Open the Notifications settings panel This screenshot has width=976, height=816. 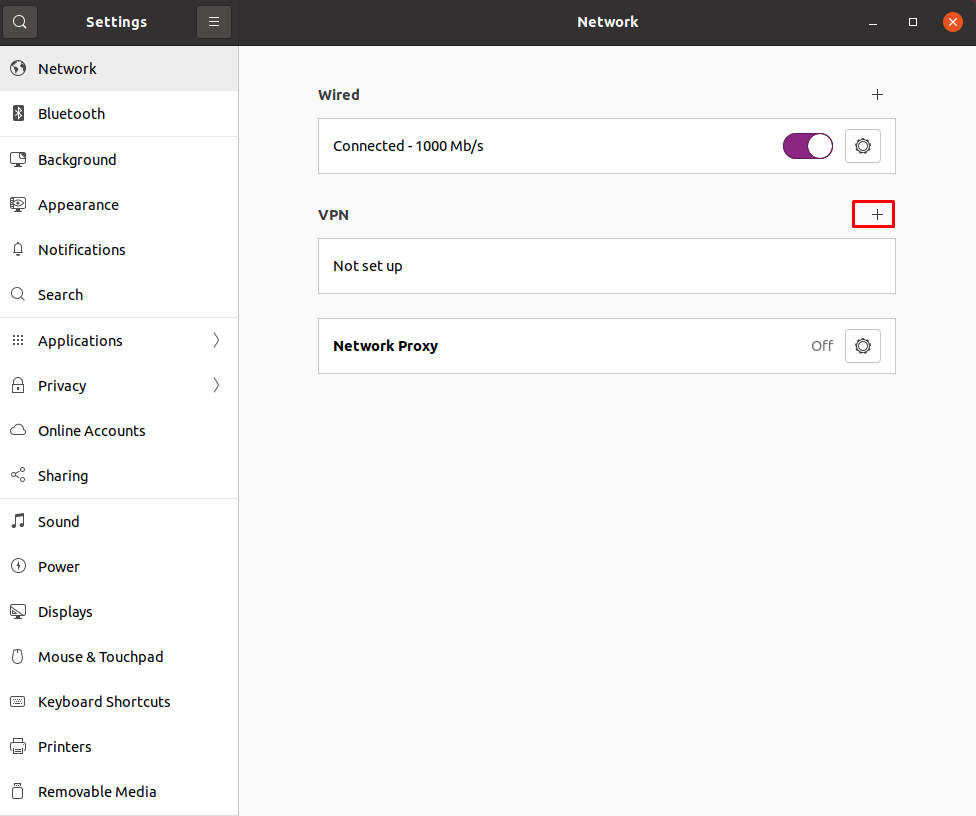click(x=82, y=250)
